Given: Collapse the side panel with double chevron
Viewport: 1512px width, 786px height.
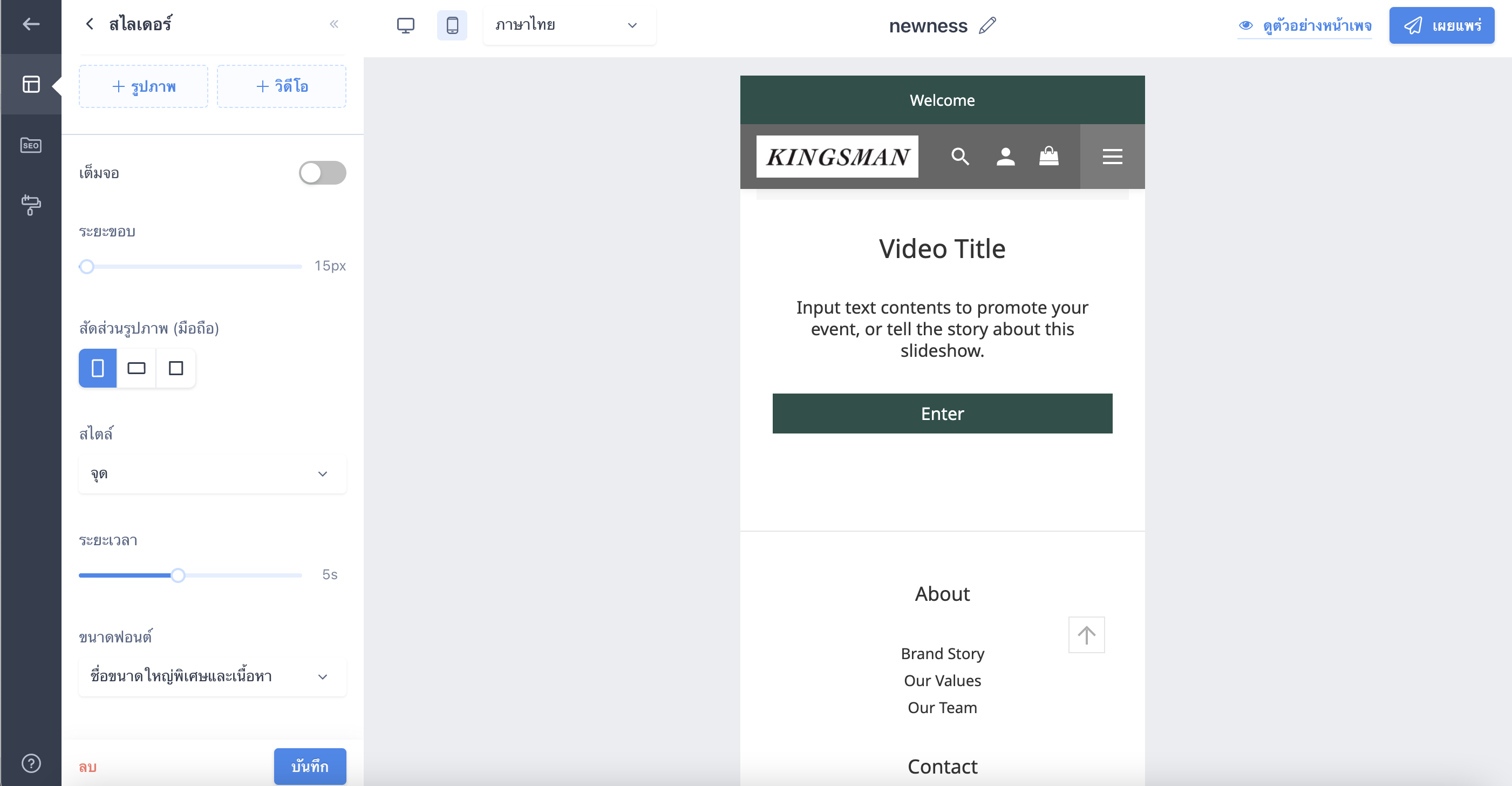Looking at the screenshot, I should [x=334, y=24].
